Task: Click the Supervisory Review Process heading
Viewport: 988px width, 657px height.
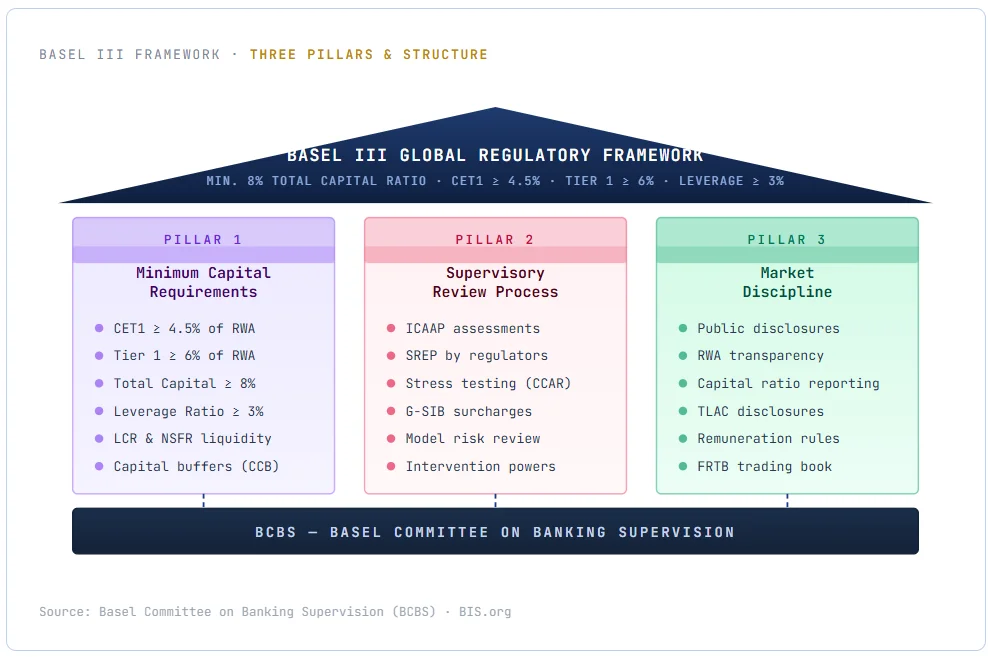Action: tap(495, 282)
